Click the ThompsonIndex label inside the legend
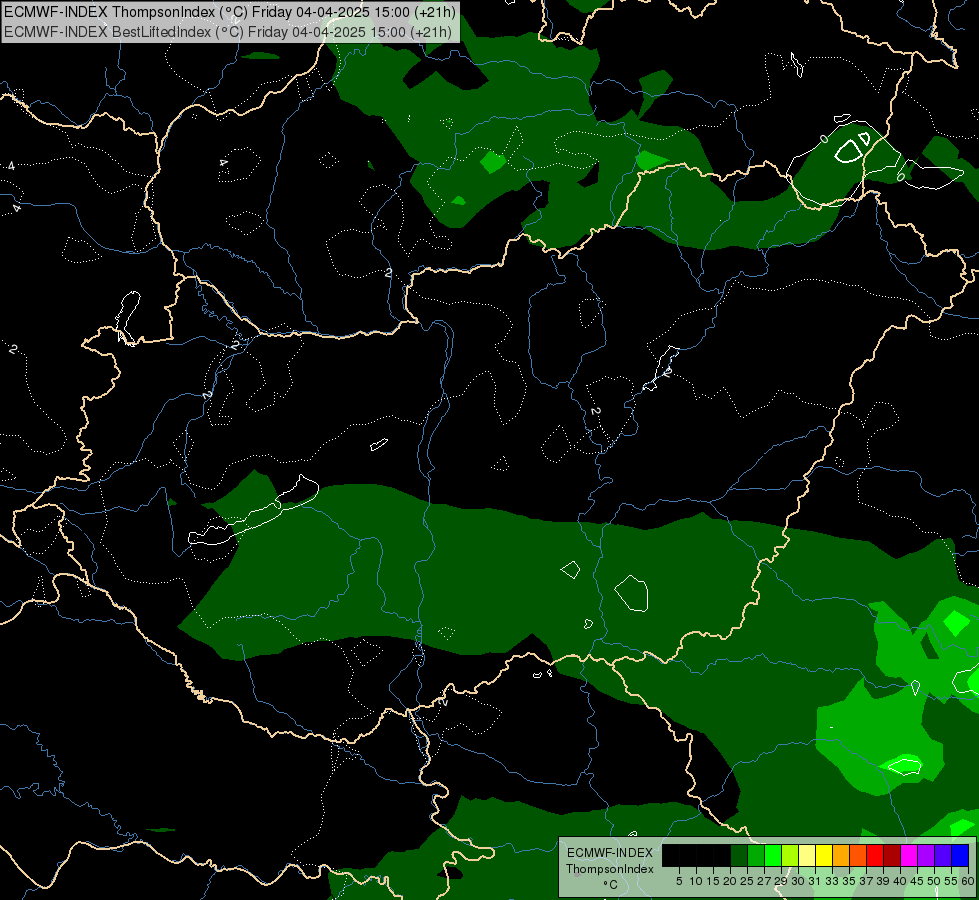The width and height of the screenshot is (979, 900). [610, 869]
